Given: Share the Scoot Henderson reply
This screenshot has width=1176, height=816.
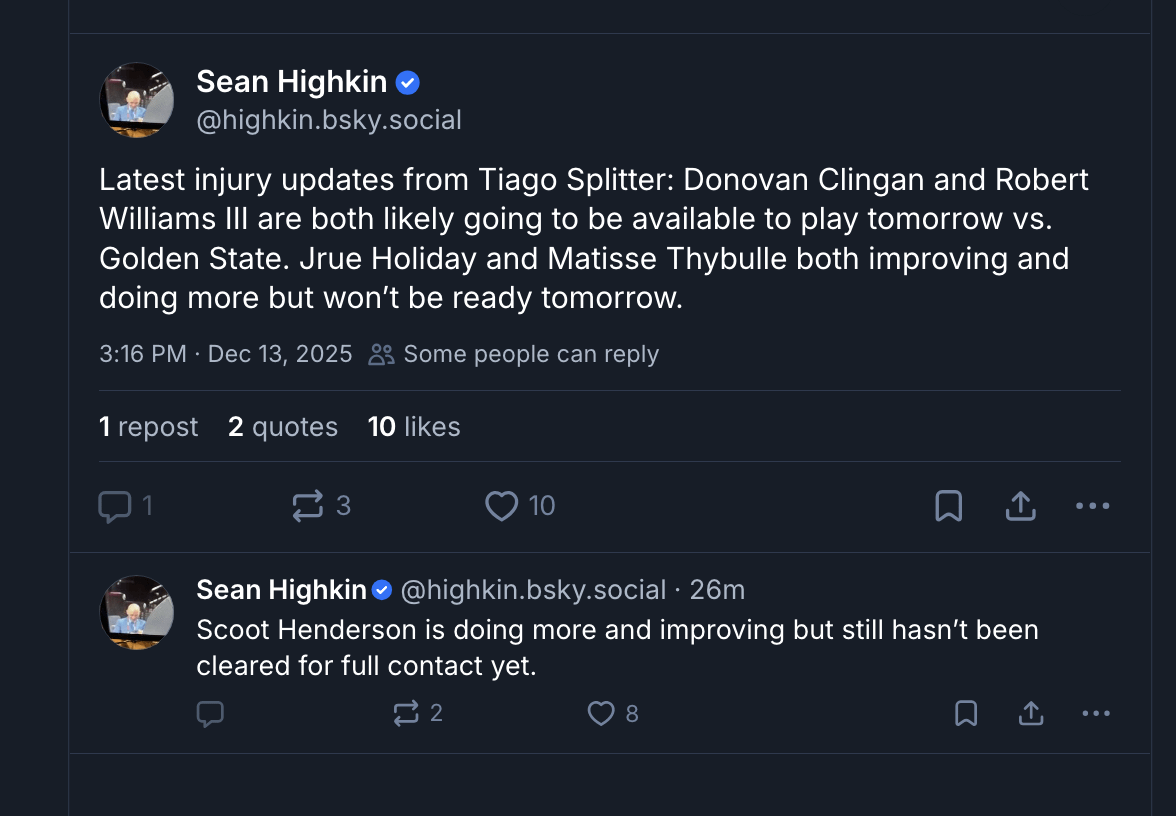Looking at the screenshot, I should tap(1031, 713).
